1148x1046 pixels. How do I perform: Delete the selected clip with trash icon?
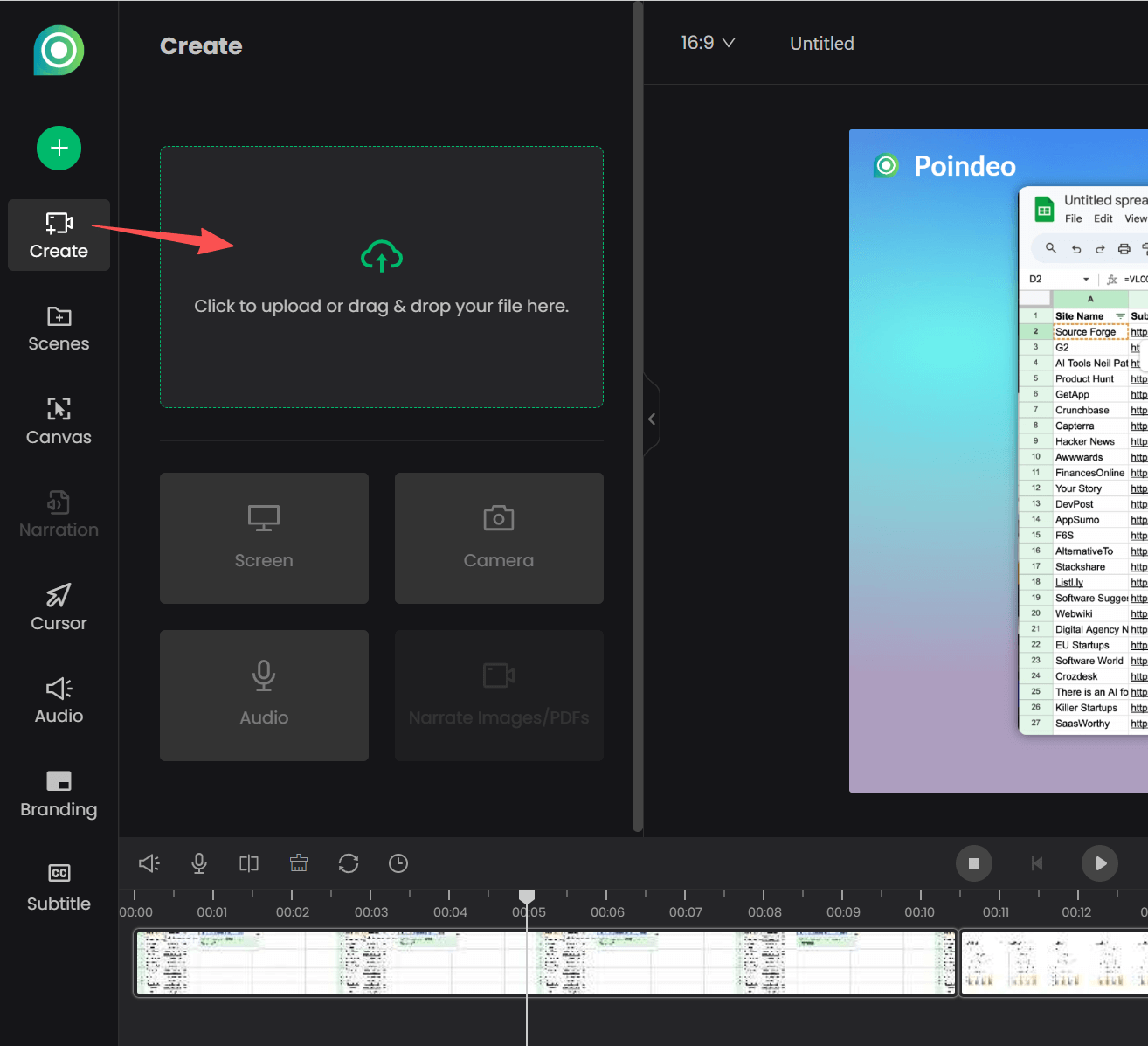(x=298, y=863)
